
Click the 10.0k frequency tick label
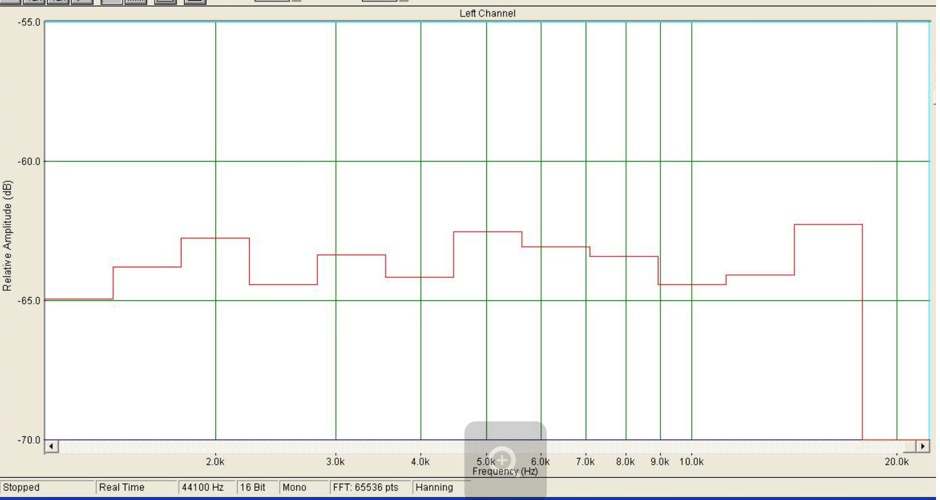691,462
